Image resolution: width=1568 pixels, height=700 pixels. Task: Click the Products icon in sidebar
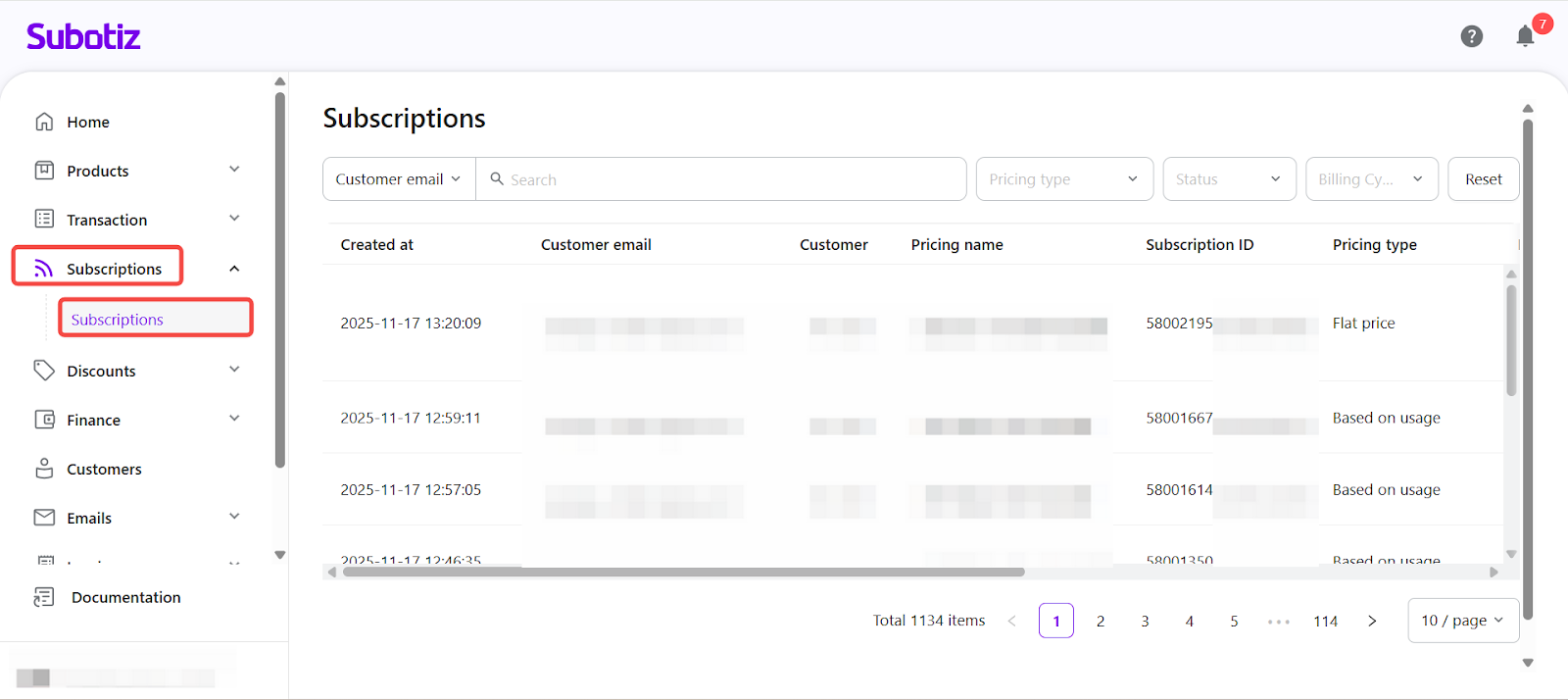pyautogui.click(x=44, y=171)
